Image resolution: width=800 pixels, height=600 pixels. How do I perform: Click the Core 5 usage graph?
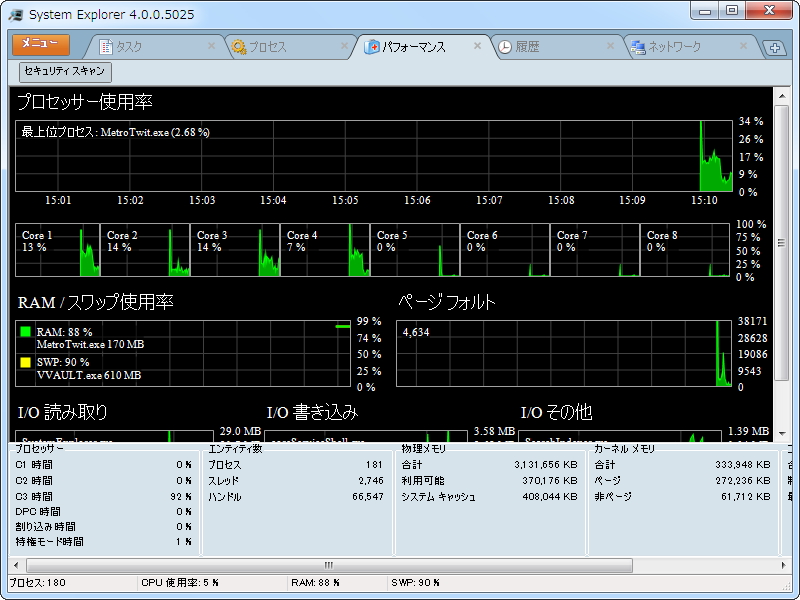tap(415, 250)
